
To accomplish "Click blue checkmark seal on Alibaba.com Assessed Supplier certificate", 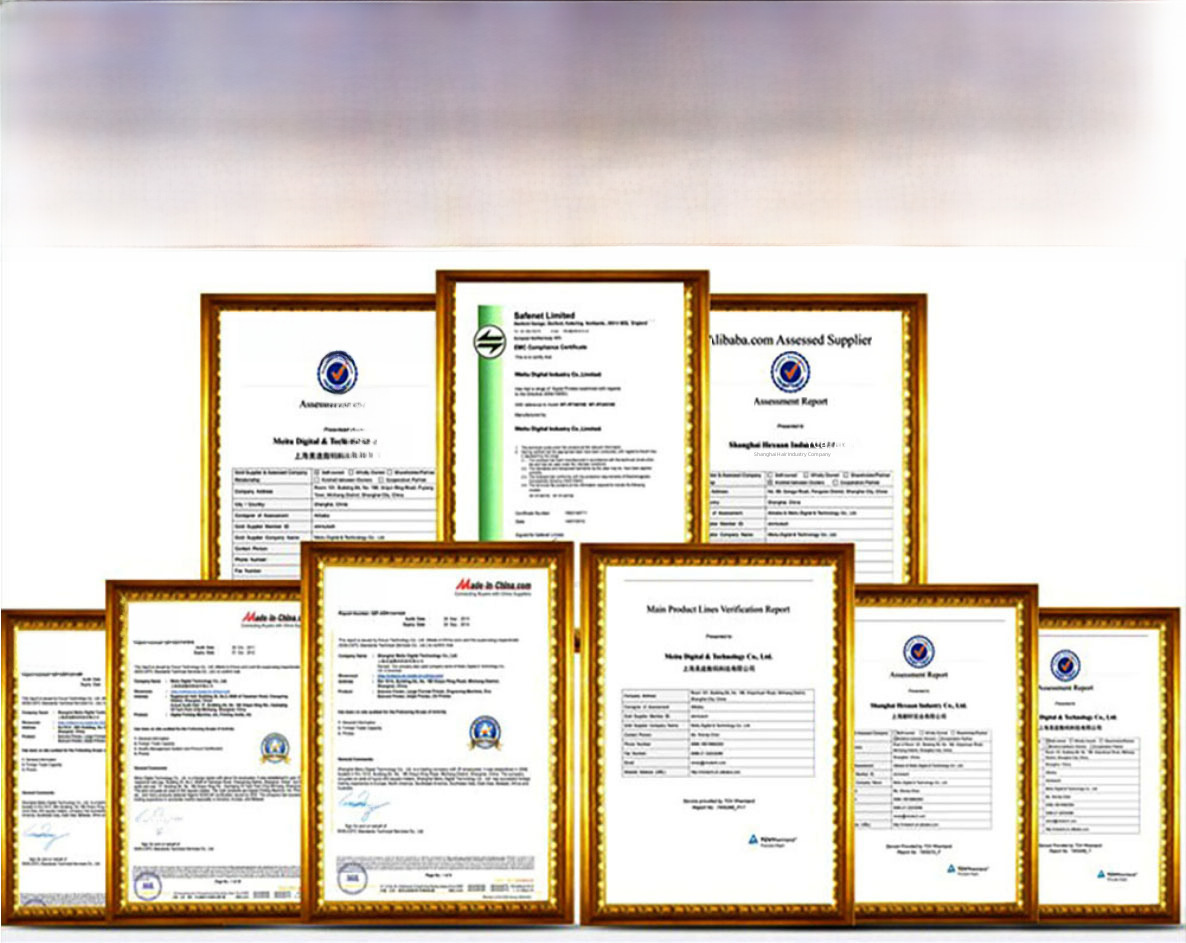I will click(790, 372).
